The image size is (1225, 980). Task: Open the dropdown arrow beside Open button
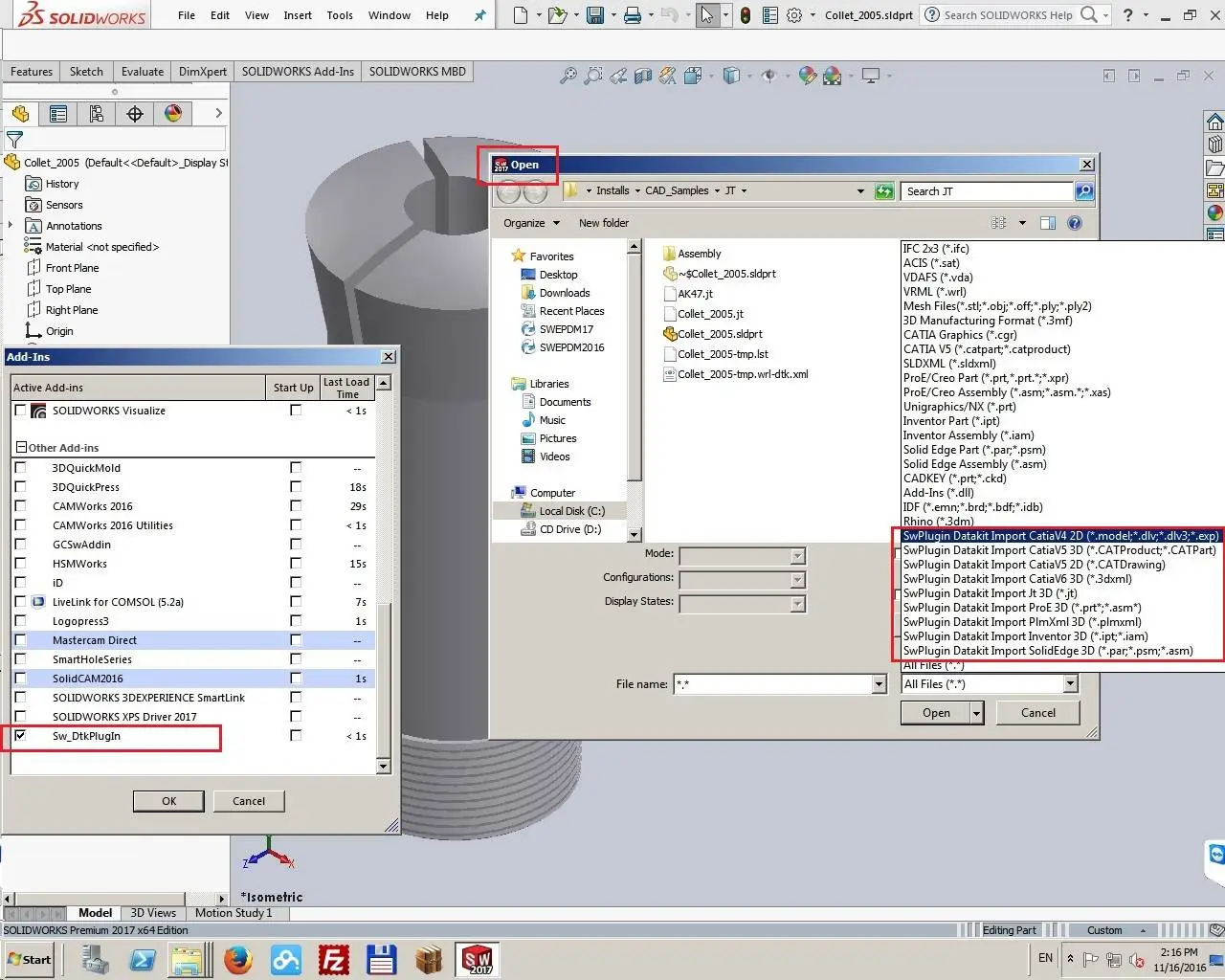[976, 713]
